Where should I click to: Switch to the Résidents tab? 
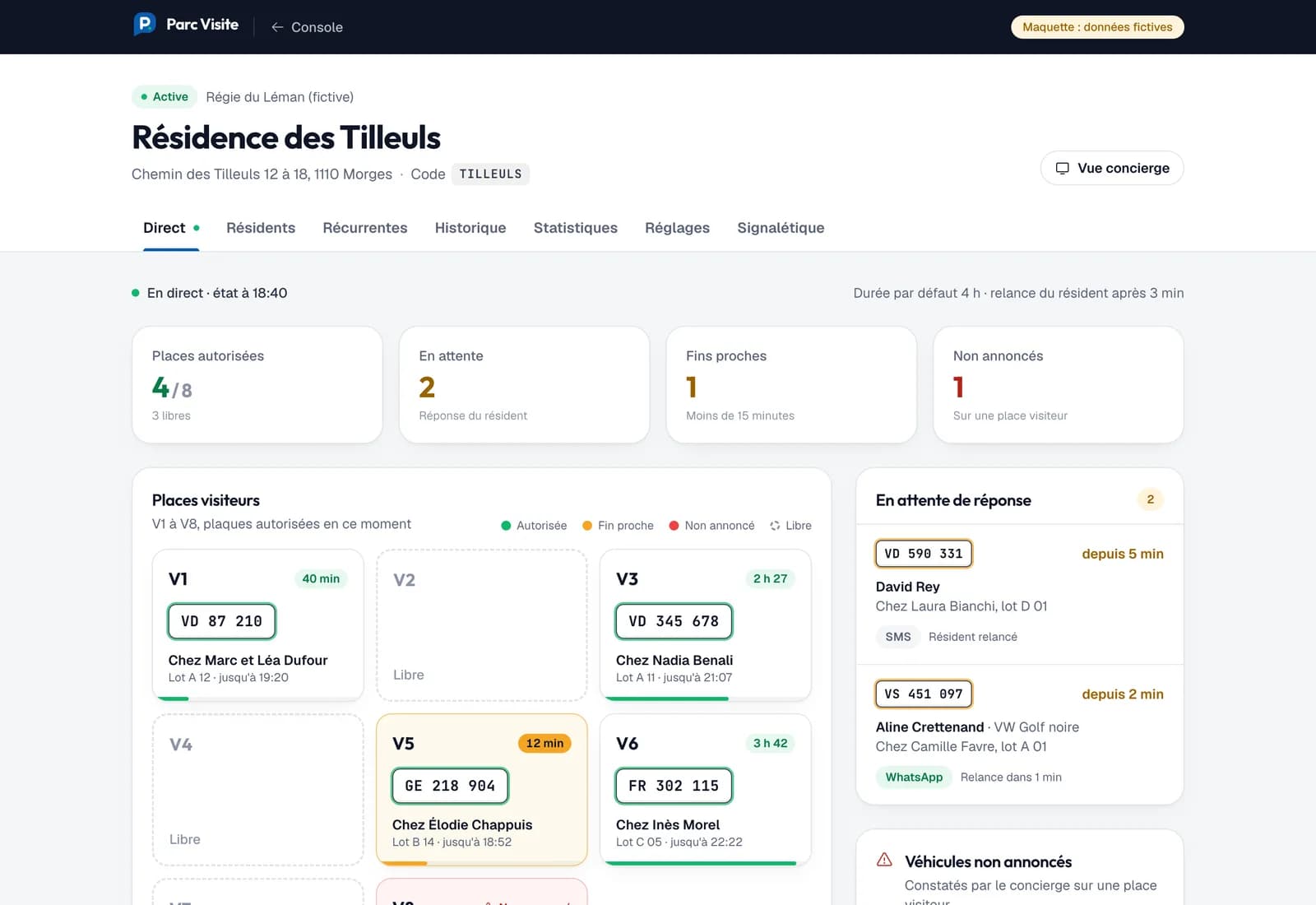261,228
